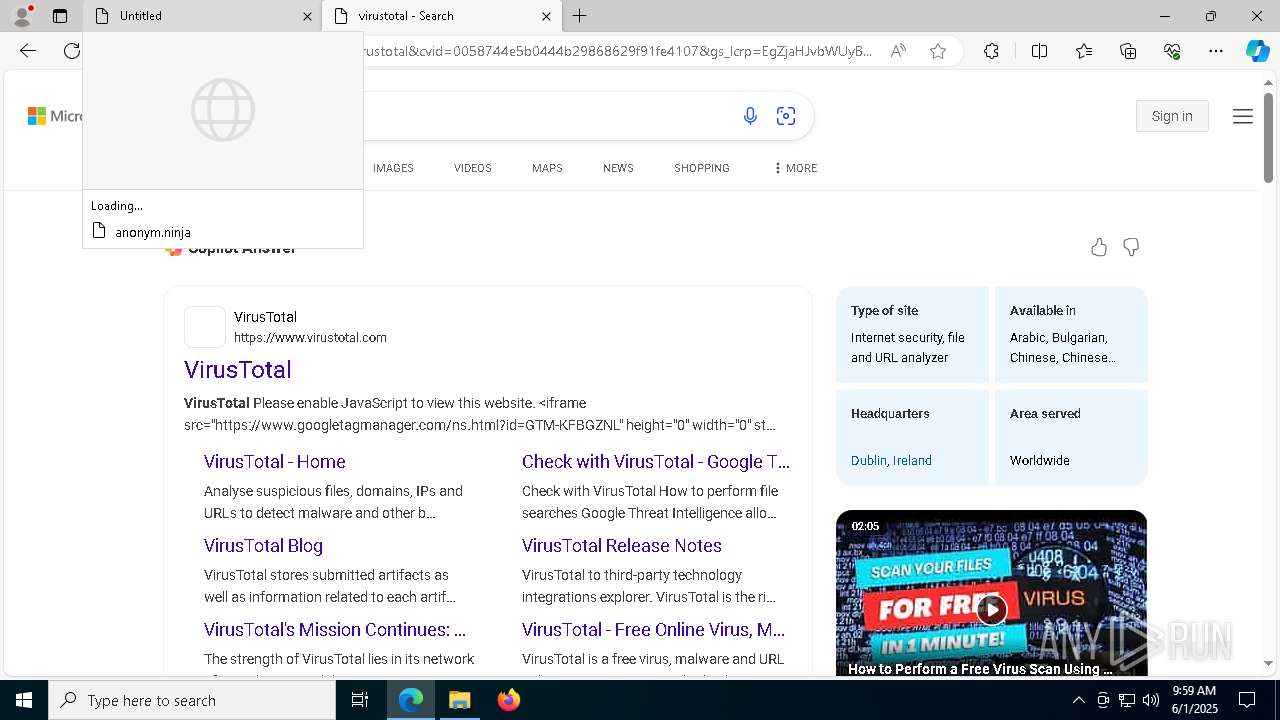1280x720 pixels.
Task: Click the Type of site info card
Action: tap(912, 334)
